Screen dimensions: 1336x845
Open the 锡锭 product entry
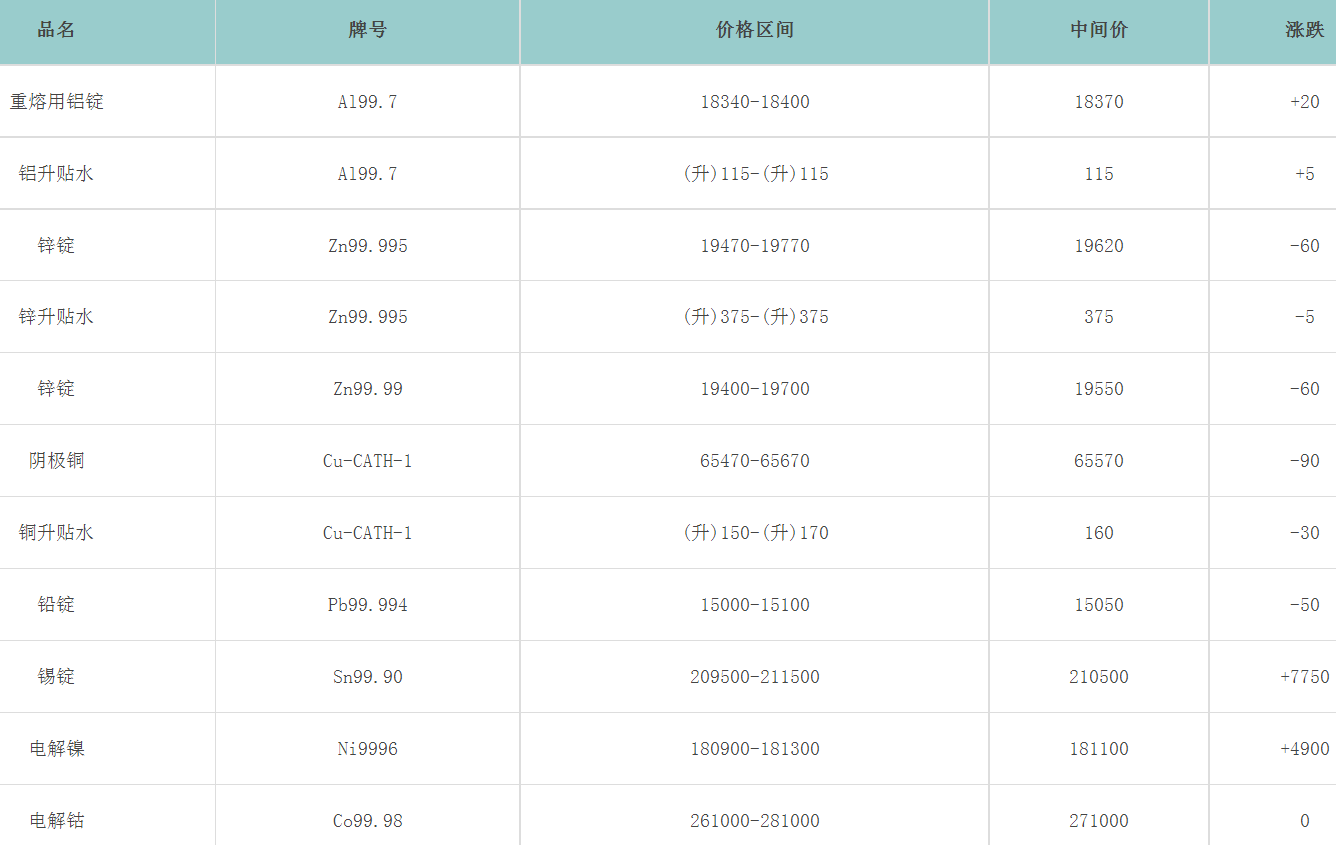point(56,677)
